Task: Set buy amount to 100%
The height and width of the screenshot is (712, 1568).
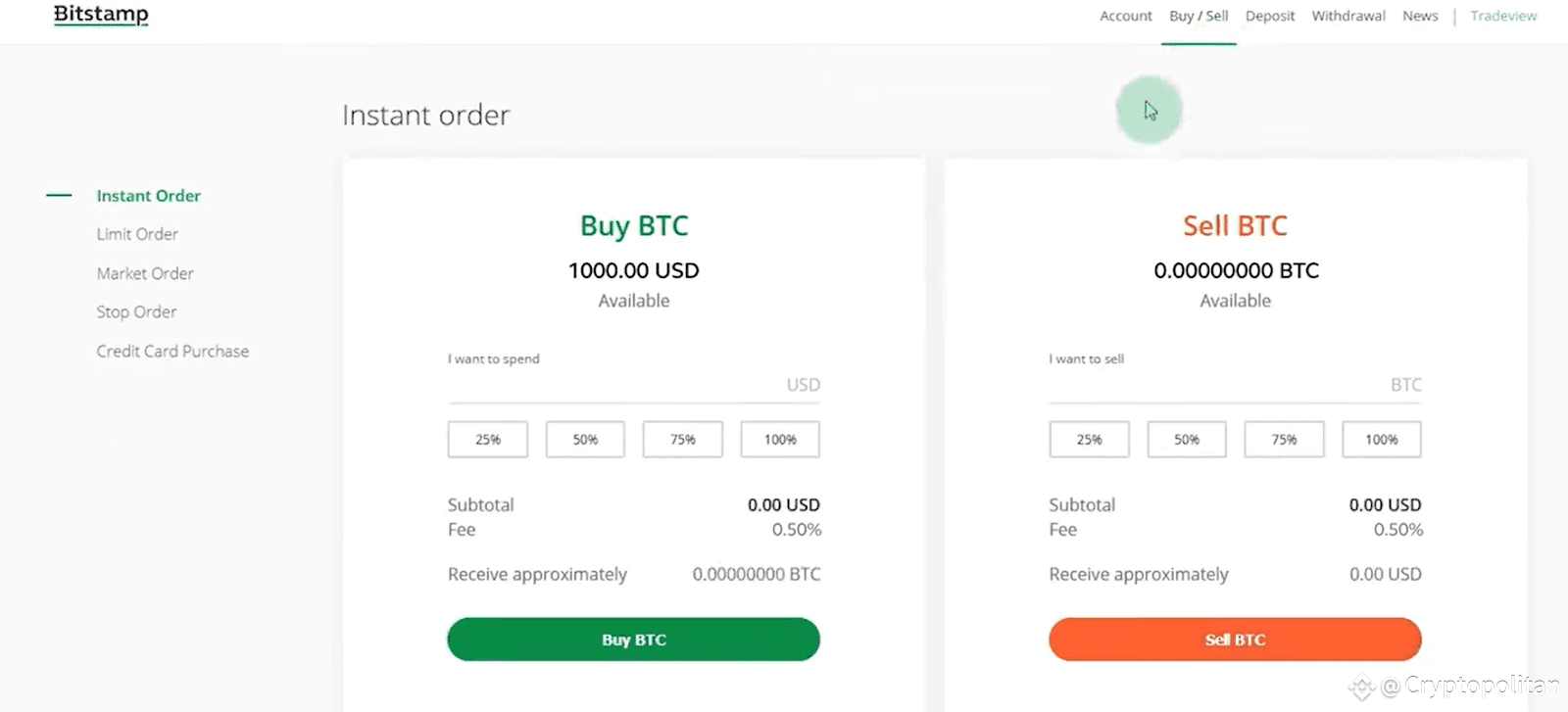Action: click(780, 440)
